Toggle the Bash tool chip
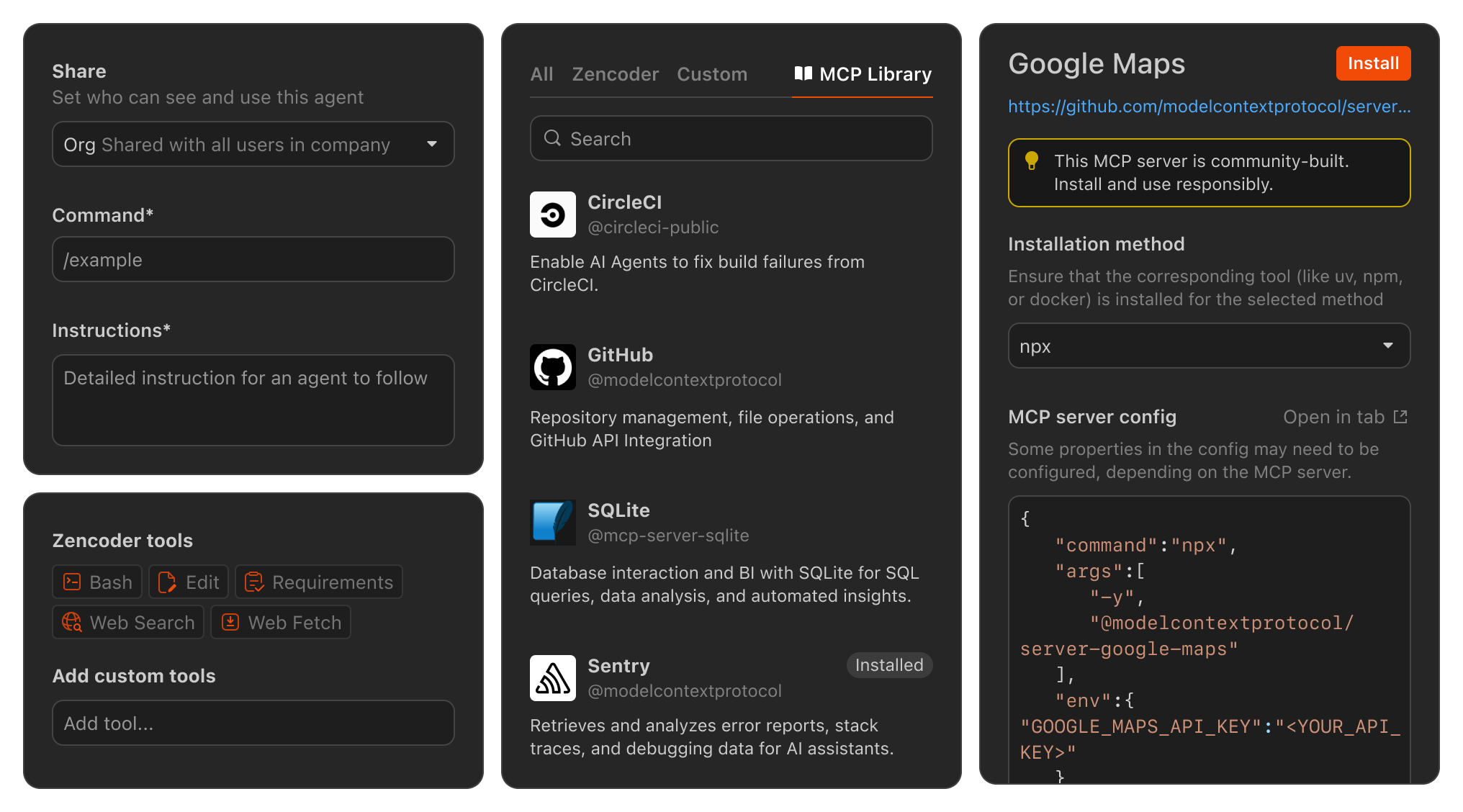 click(x=97, y=582)
